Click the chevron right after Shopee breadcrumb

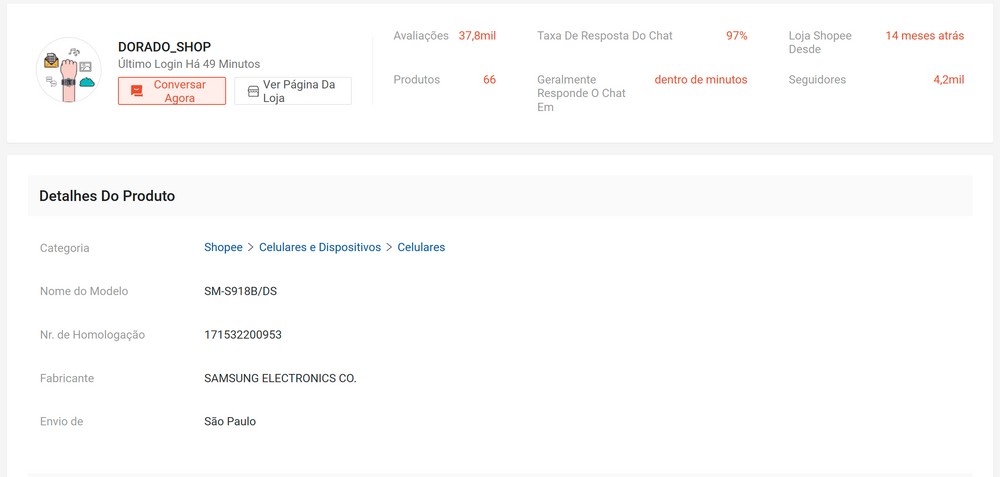tap(251, 247)
